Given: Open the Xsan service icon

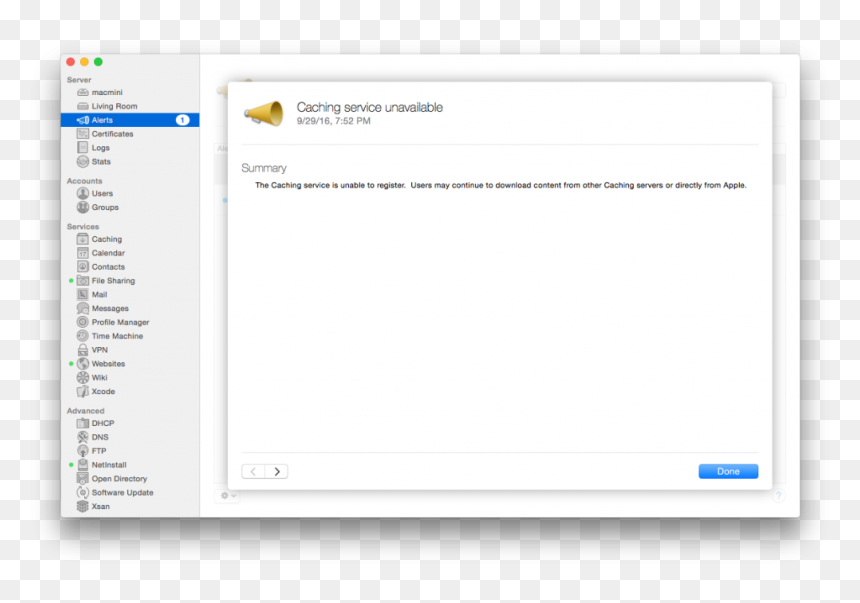Looking at the screenshot, I should 83,506.
